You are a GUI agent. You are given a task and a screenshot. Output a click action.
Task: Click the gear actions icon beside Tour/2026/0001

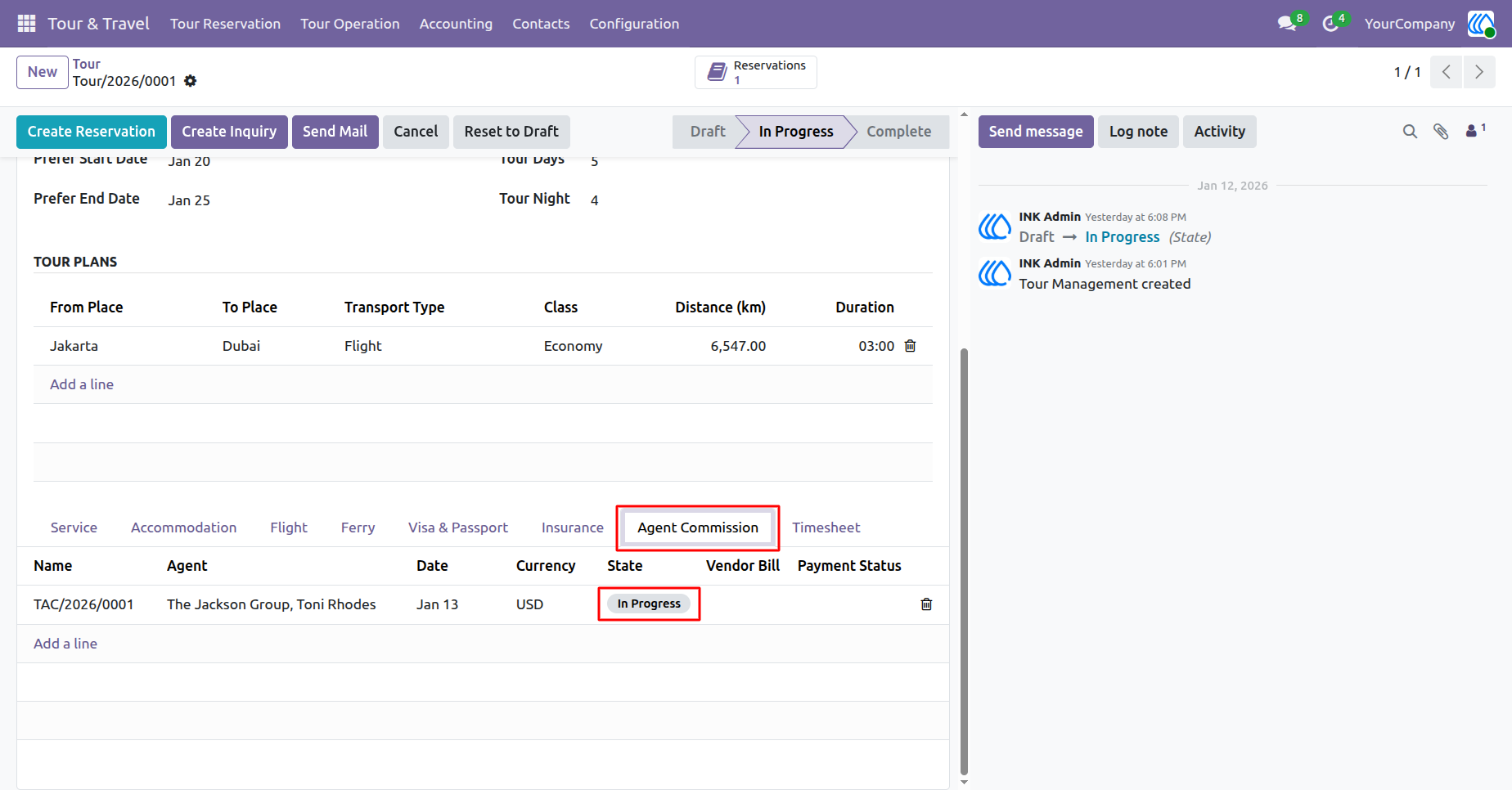pos(191,81)
